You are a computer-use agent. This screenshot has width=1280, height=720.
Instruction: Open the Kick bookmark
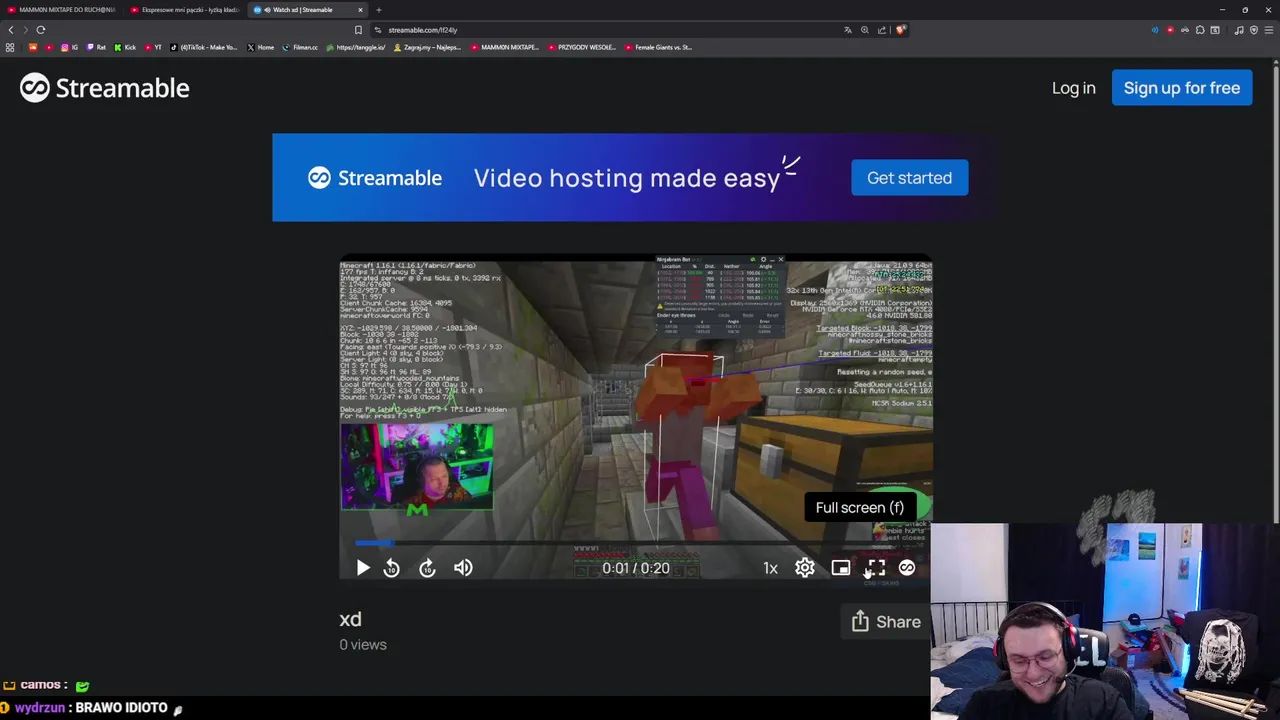[125, 47]
